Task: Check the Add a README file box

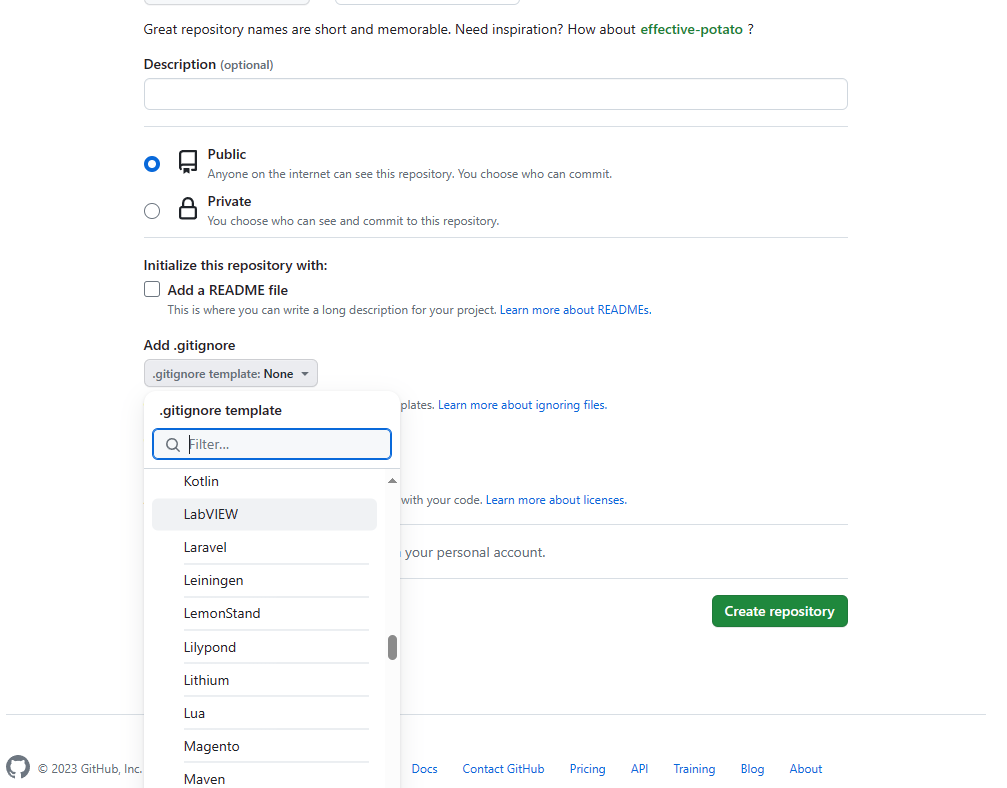Action: tap(152, 290)
